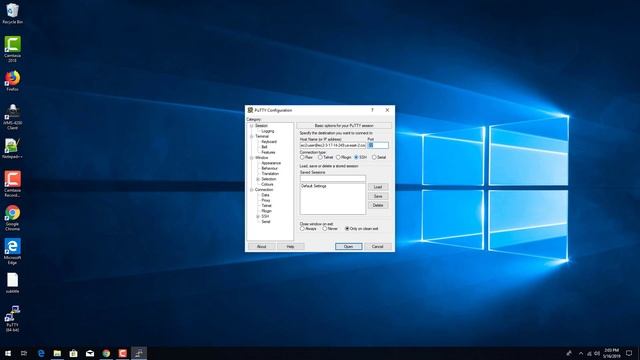Viewport: 640px width, 360px height.
Task: Open Mail from the taskbar
Action: [x=90, y=353]
